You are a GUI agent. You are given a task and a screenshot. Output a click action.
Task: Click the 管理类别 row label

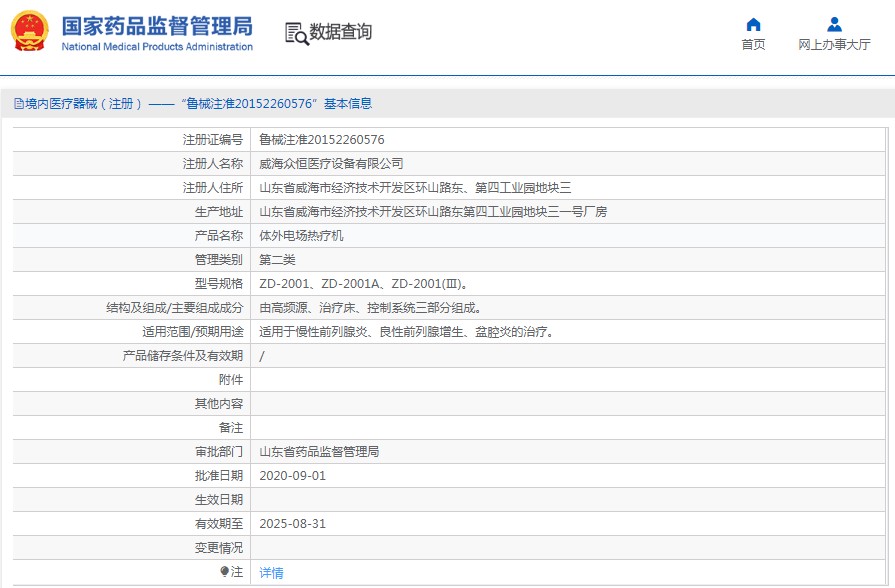219,260
